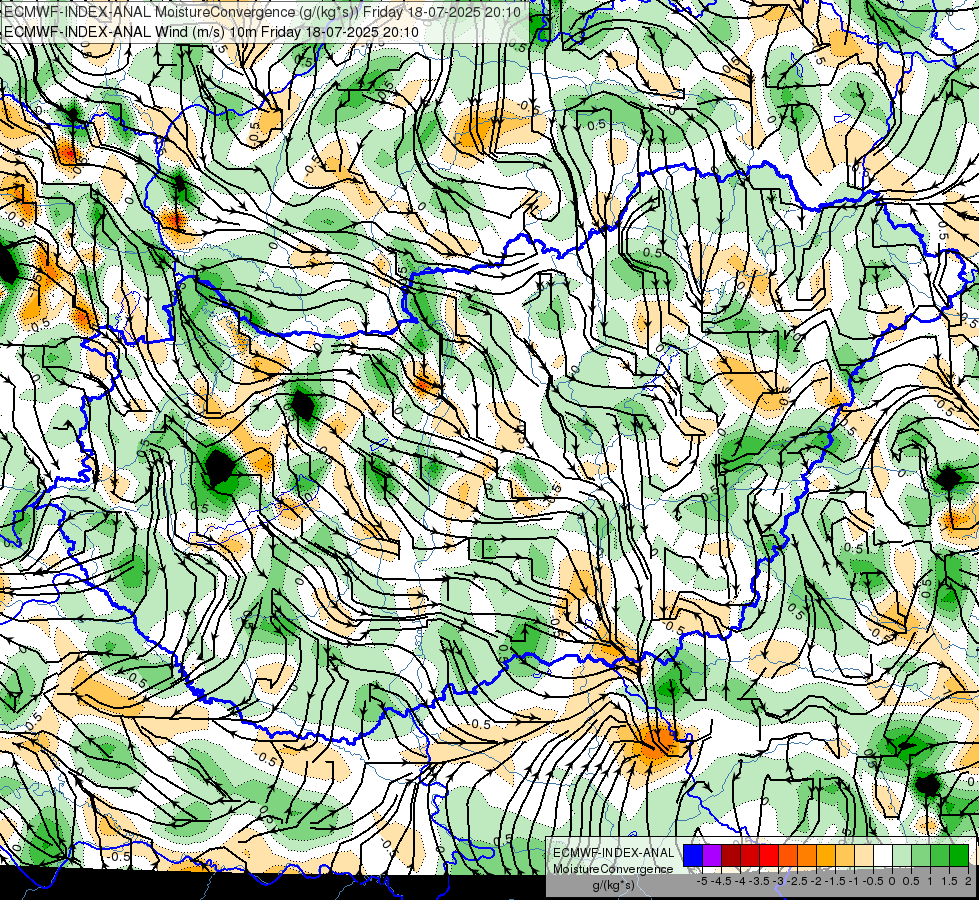Select the blue legend swatch

click(x=693, y=855)
